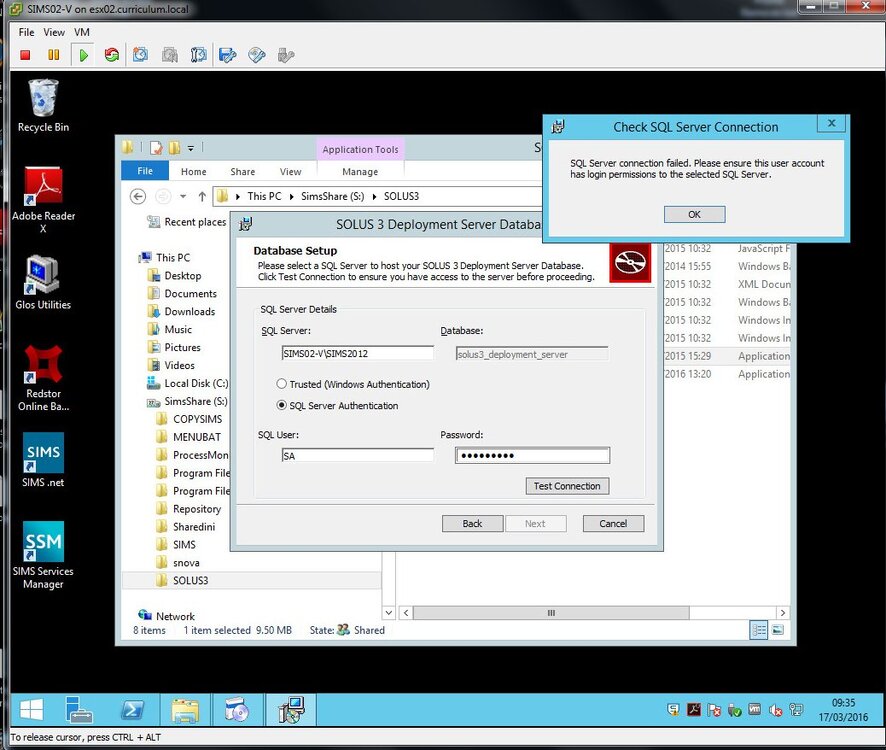Image resolution: width=886 pixels, height=750 pixels.
Task: Open the recent locations dropdown arrow
Action: (183, 196)
